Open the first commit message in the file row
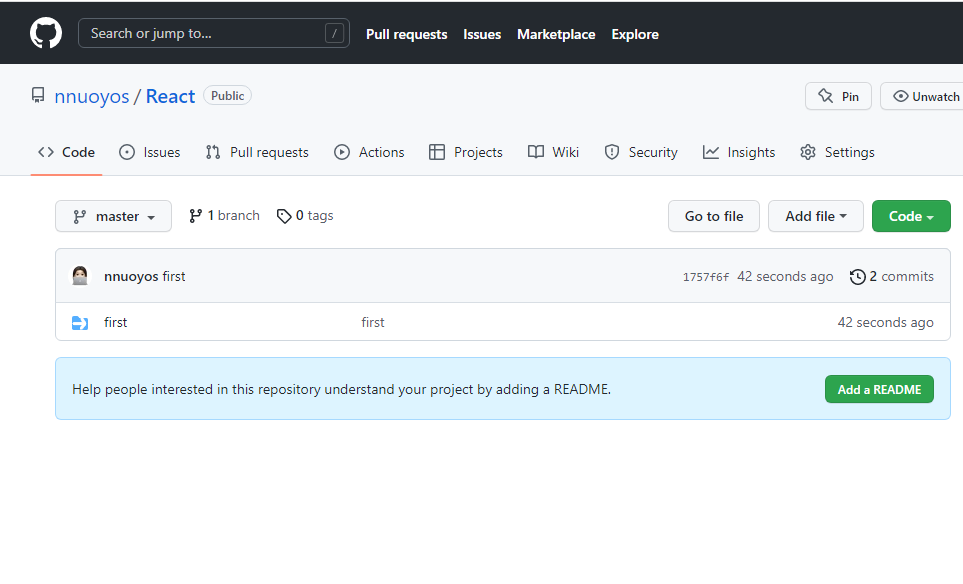This screenshot has height=584, width=963. (373, 322)
